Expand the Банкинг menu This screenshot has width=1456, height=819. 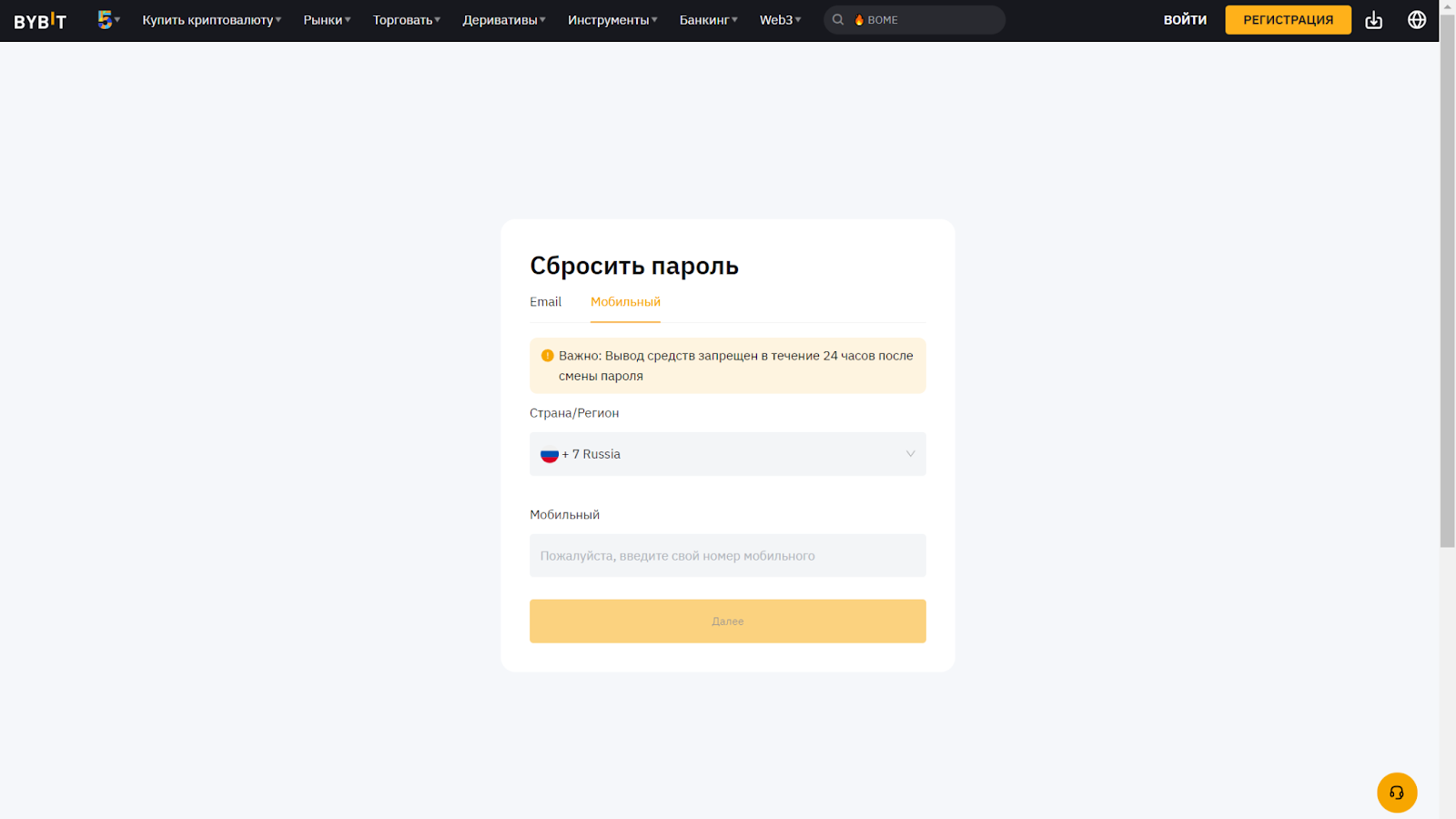coord(709,20)
